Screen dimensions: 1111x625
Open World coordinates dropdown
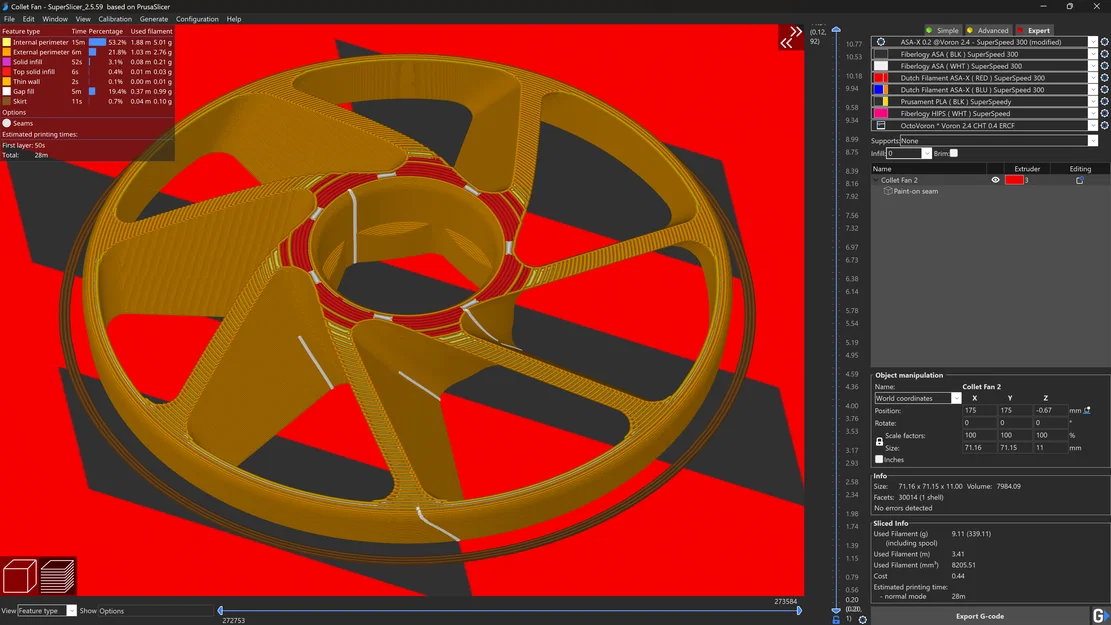pos(956,398)
